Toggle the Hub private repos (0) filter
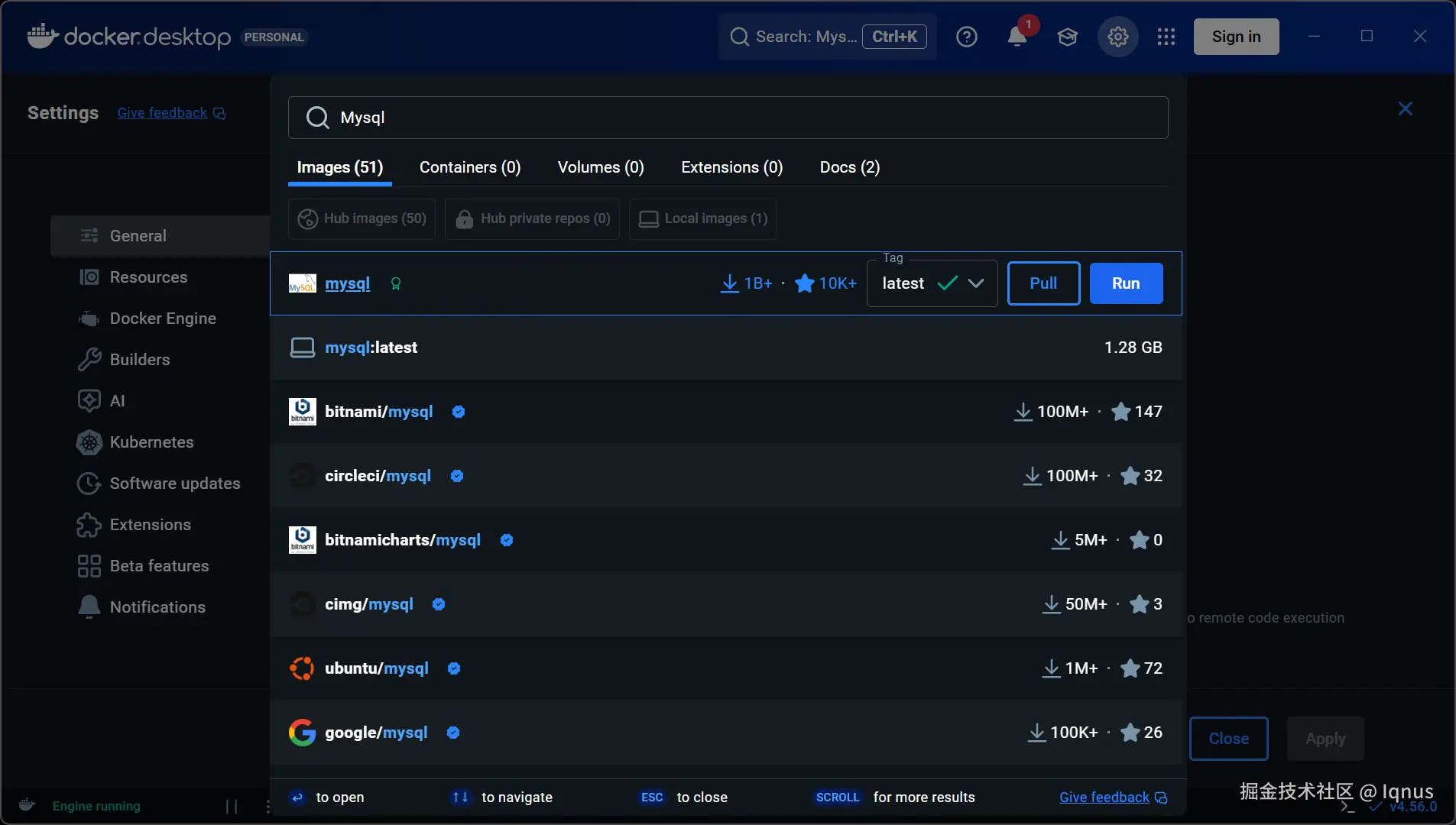Image resolution: width=1456 pixels, height=825 pixels. 532,219
